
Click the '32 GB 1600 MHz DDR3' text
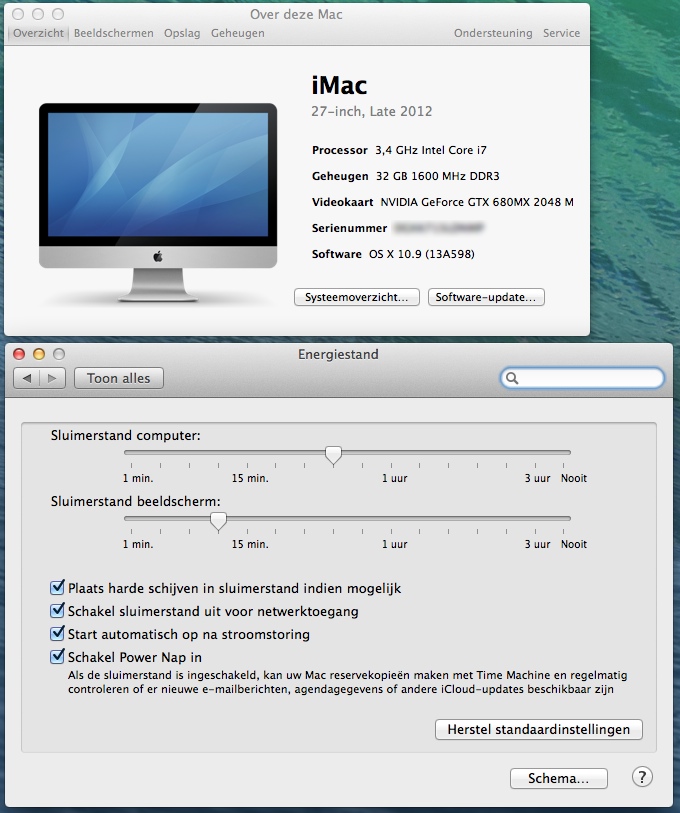[437, 176]
